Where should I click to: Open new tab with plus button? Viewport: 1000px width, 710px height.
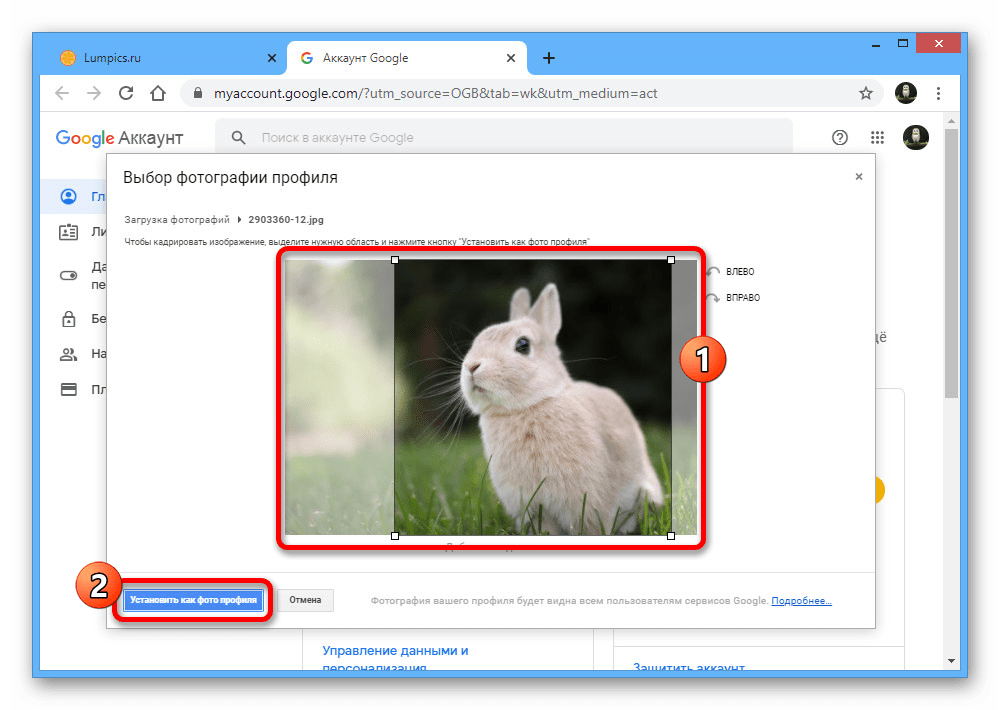pyautogui.click(x=548, y=58)
